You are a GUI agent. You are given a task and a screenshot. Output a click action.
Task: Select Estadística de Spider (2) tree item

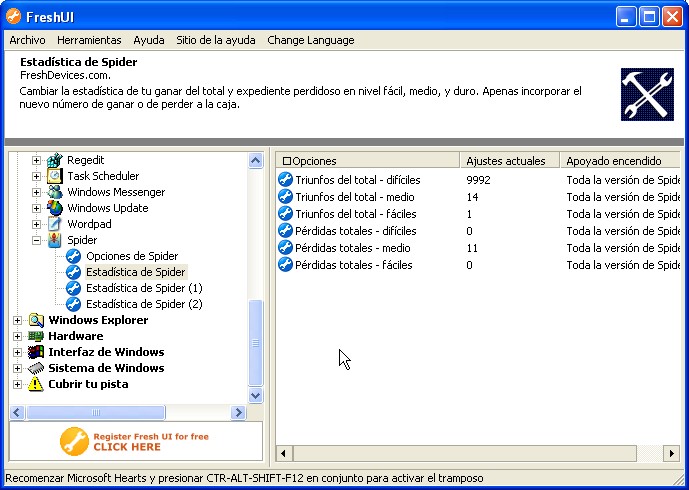[x=144, y=304]
